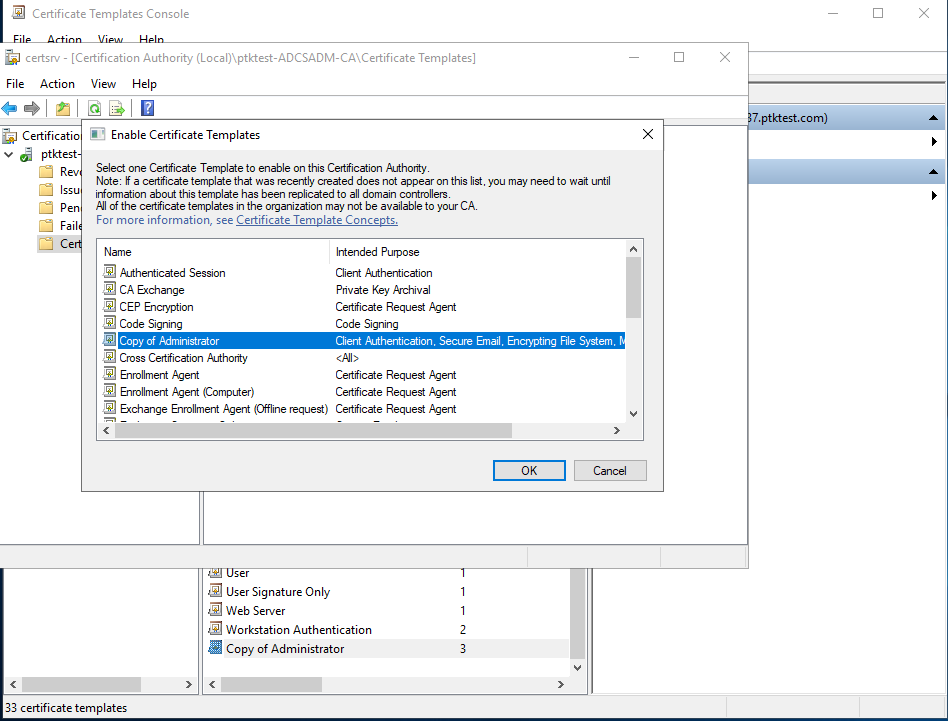948x721 pixels.
Task: Click the Up one level folder icon
Action: pos(63,108)
